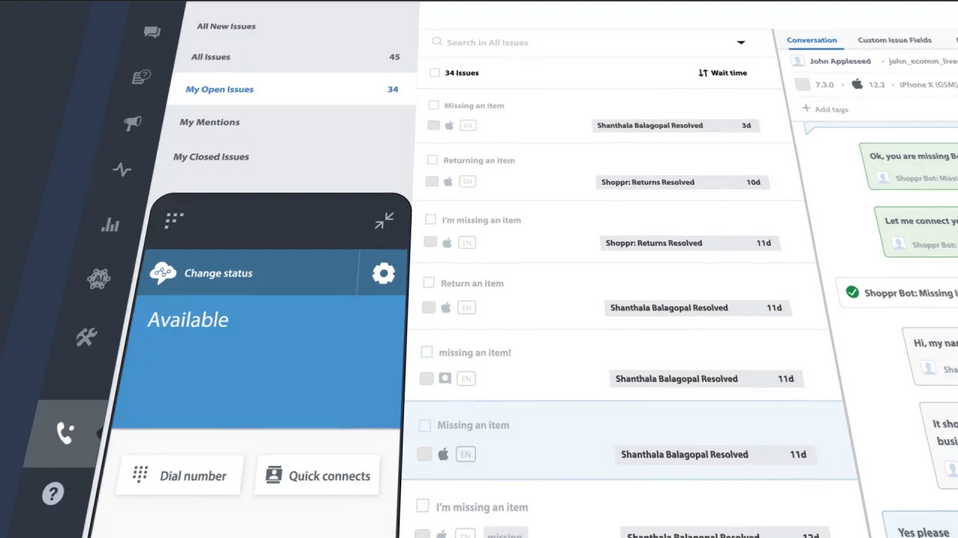The width and height of the screenshot is (958, 538).
Task: Click the plus icon next to Add tags
Action: 806,108
